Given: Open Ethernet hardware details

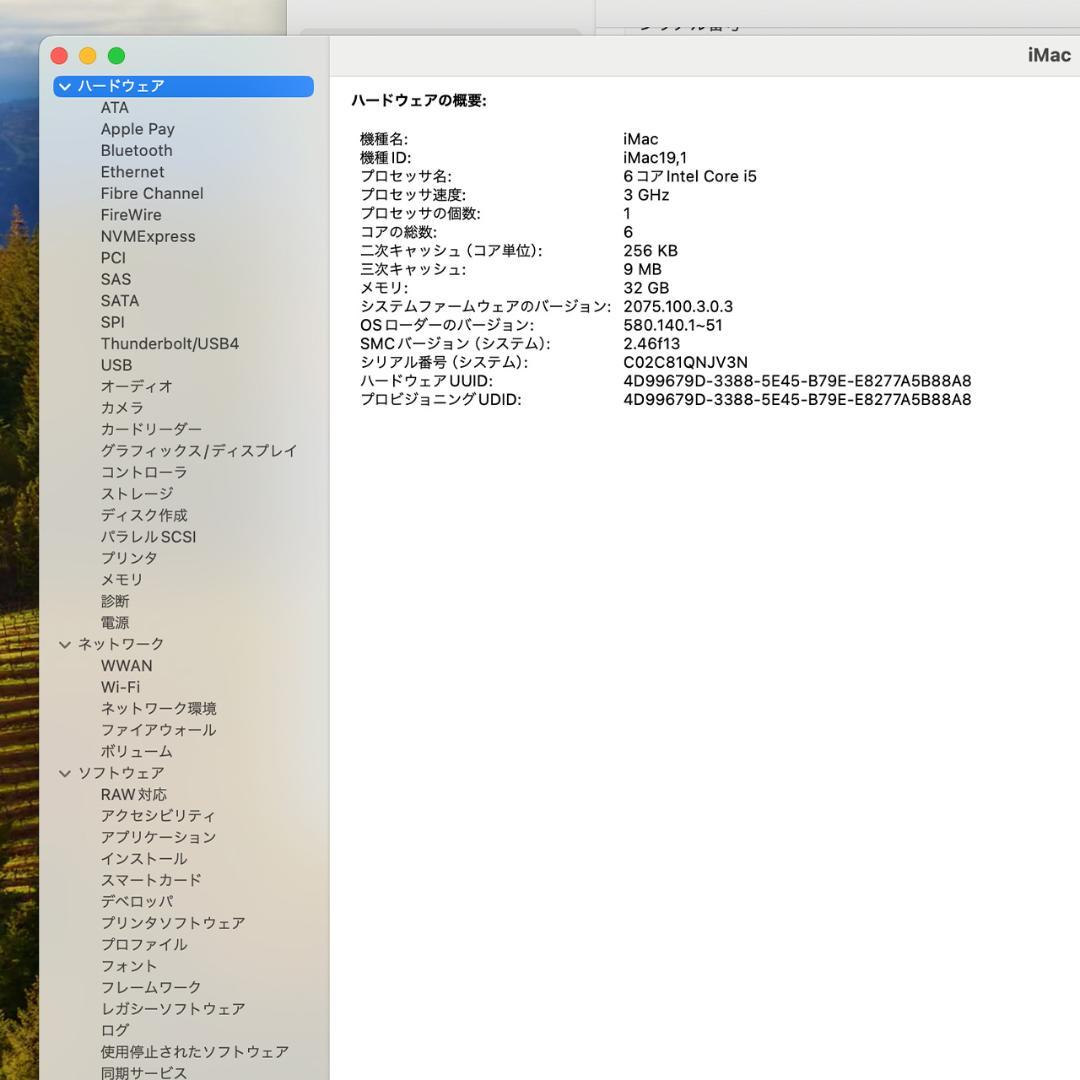Looking at the screenshot, I should [x=132, y=172].
